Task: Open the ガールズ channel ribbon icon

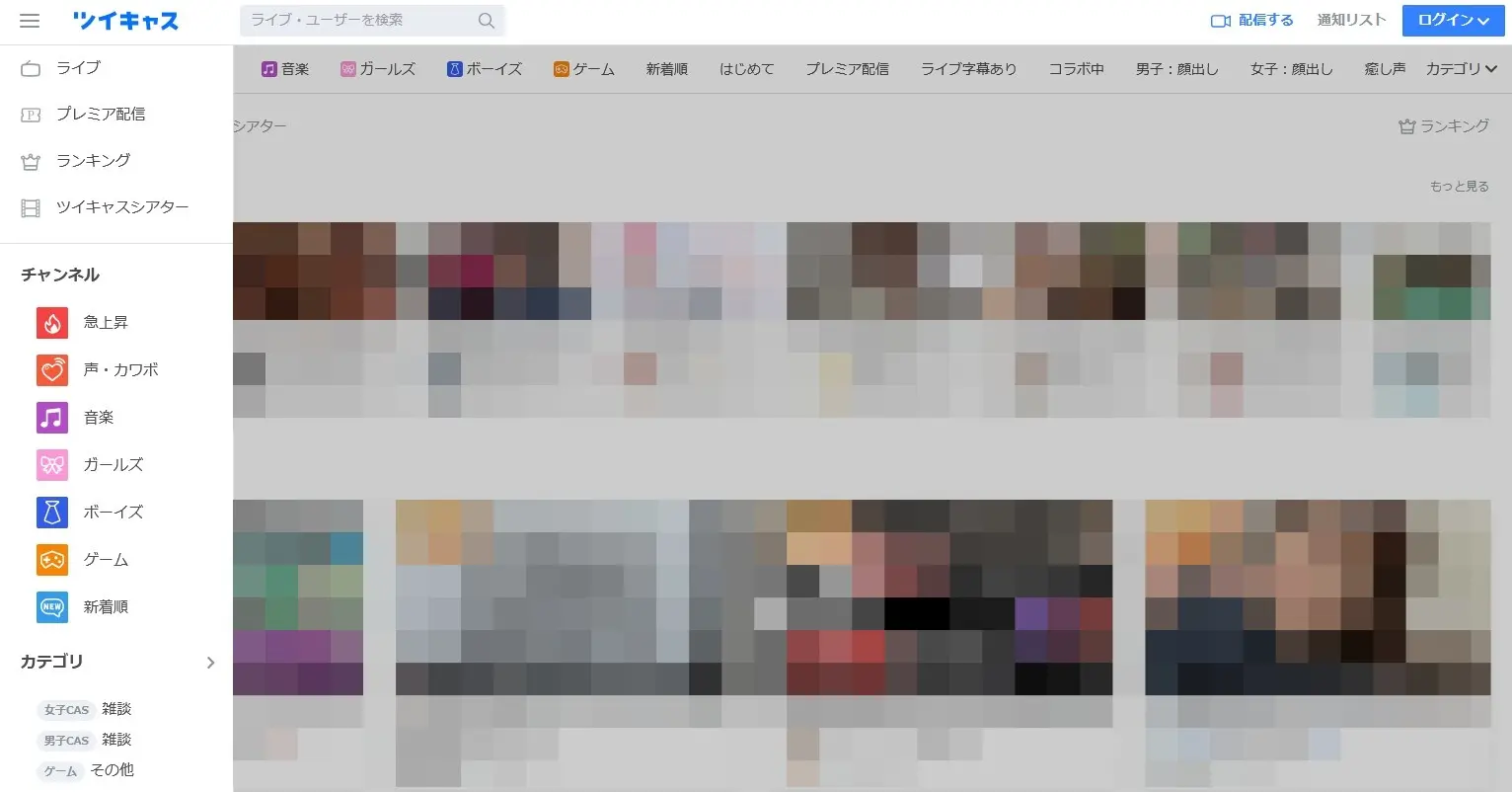Action: coord(51,464)
